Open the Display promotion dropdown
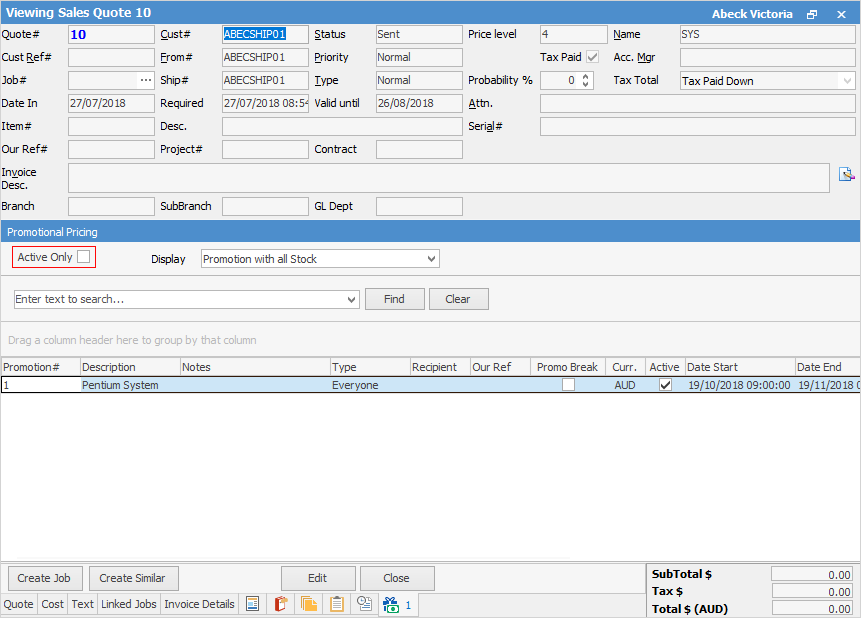This screenshot has width=861, height=618. point(431,259)
